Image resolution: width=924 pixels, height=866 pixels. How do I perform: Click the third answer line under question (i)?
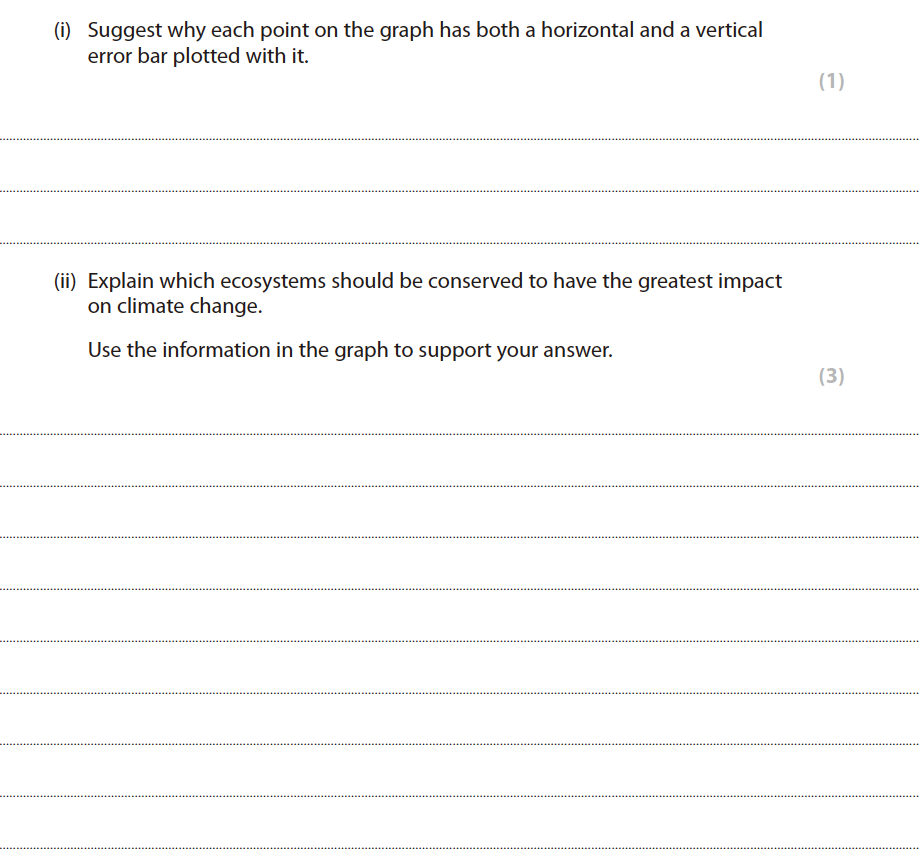(x=460, y=242)
